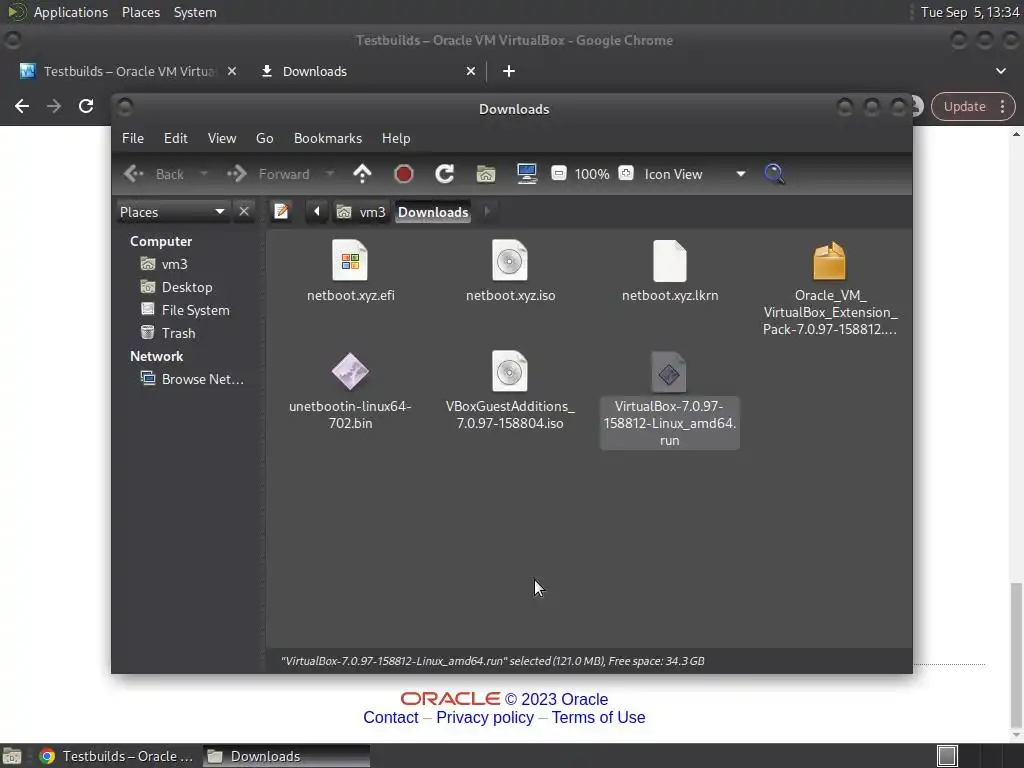The width and height of the screenshot is (1024, 768).
Task: Zoom out with the minus icon
Action: point(558,174)
